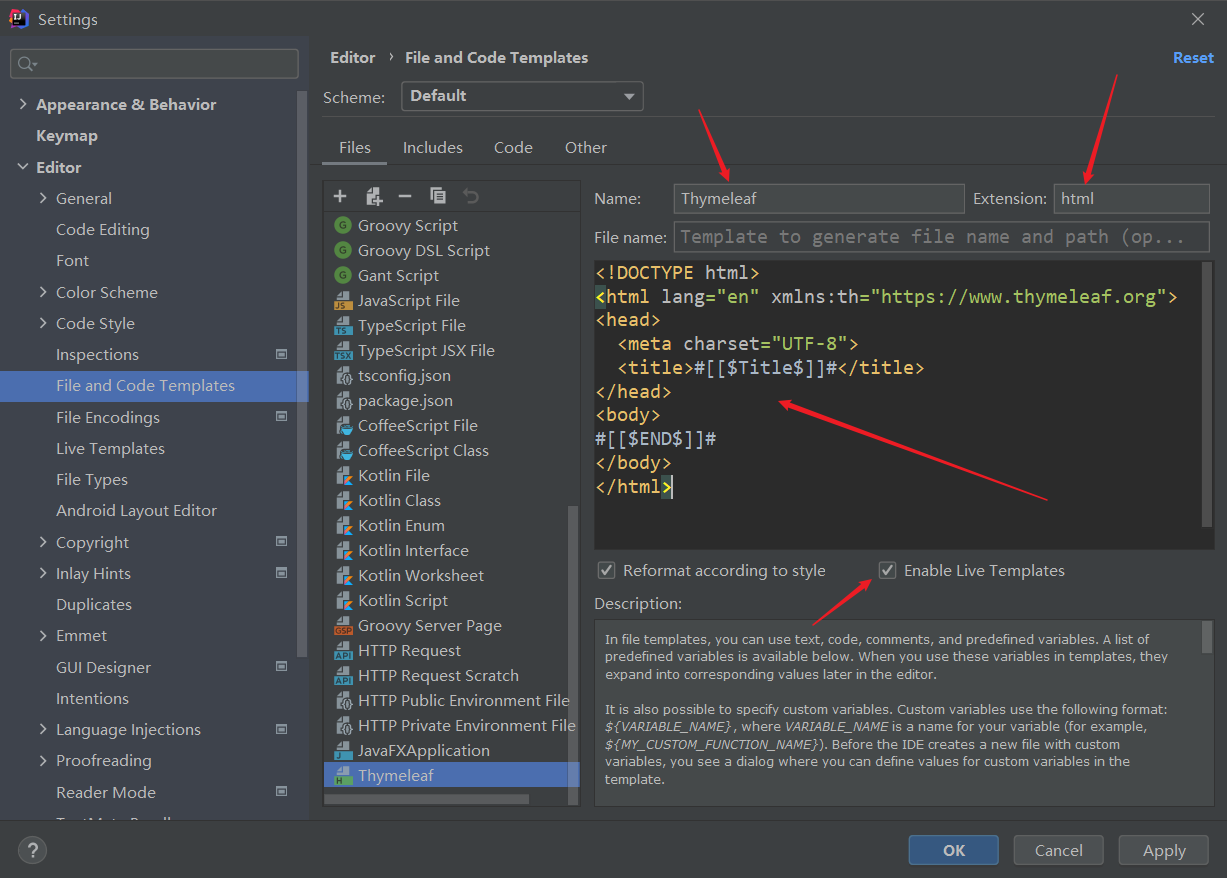Viewport: 1227px width, 878px height.
Task: Click the Remove template minus icon
Action: 405,196
